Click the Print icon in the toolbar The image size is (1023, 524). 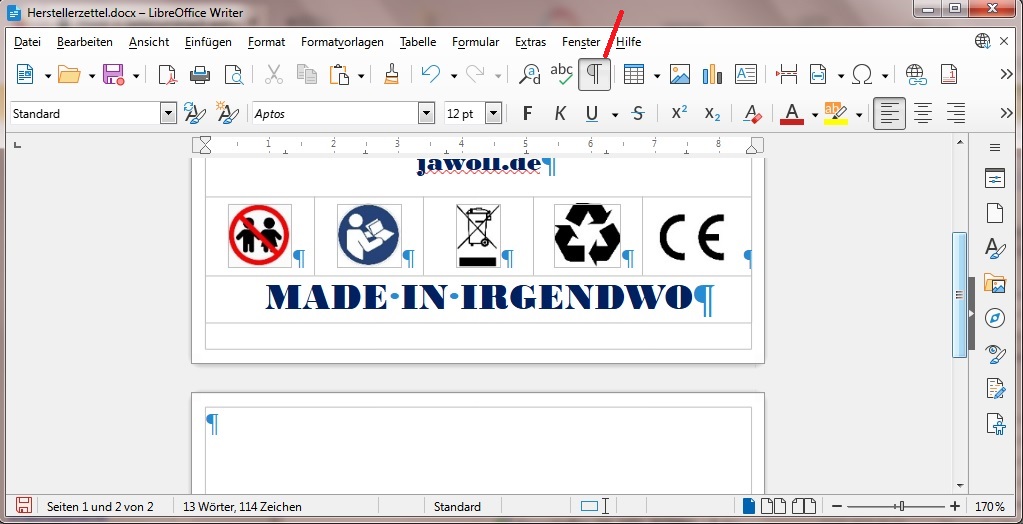point(200,75)
